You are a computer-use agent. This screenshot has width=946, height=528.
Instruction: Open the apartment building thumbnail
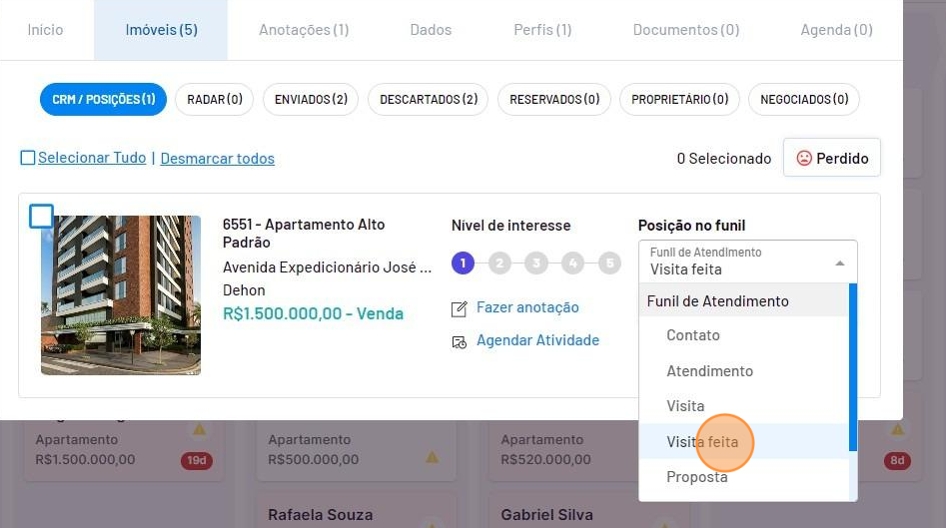click(x=121, y=295)
